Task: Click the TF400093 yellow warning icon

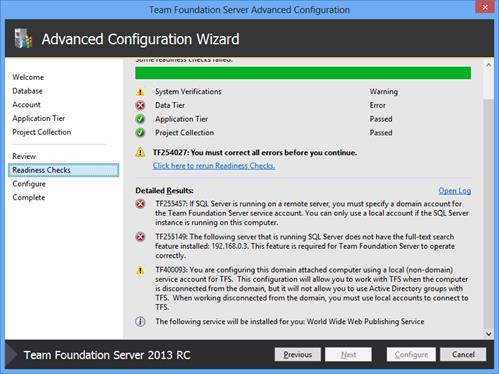Action: 140,270
